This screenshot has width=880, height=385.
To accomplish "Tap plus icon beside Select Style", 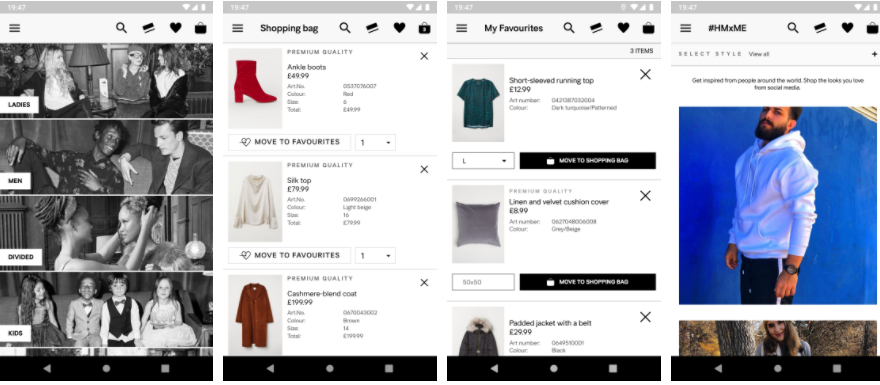I will point(874,54).
